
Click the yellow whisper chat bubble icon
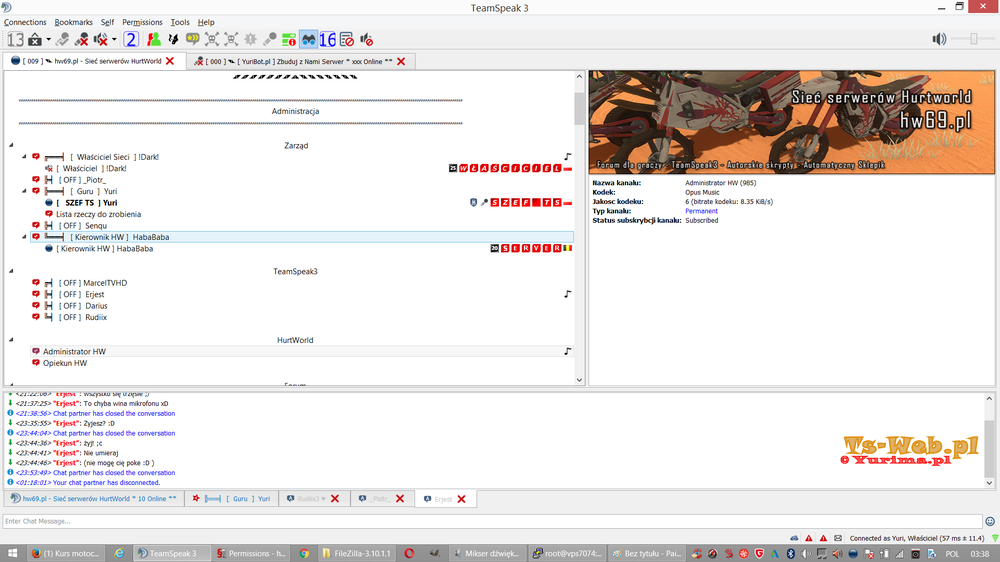(x=192, y=40)
